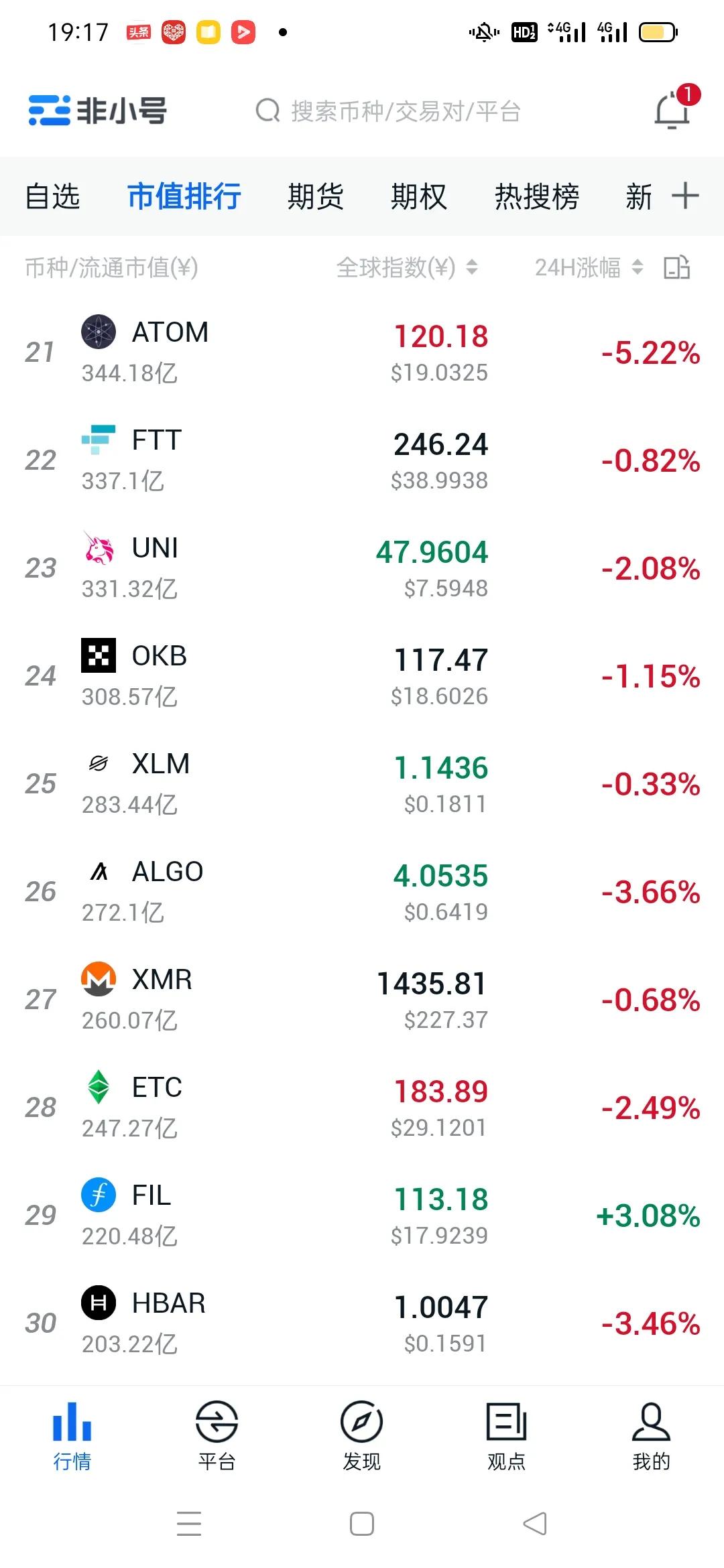The width and height of the screenshot is (724, 1568).
Task: Switch to the 自选 tab
Action: [x=52, y=196]
